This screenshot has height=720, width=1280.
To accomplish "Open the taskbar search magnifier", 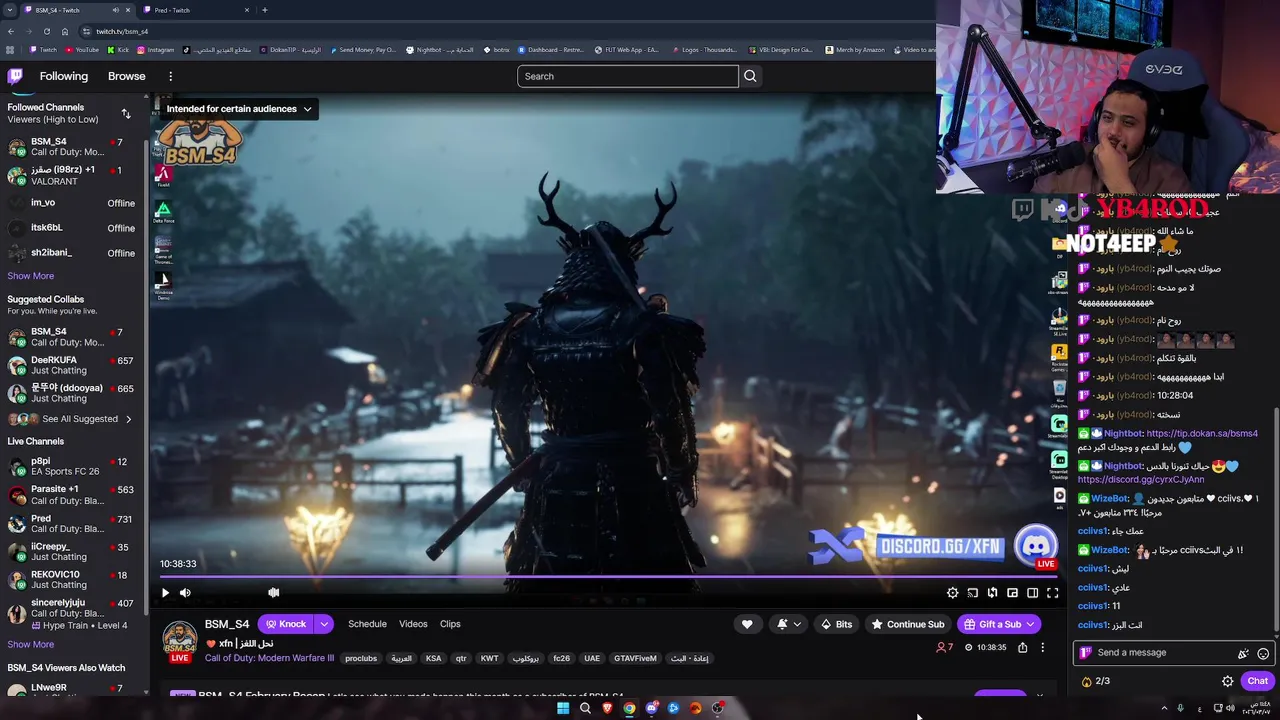I will [585, 708].
